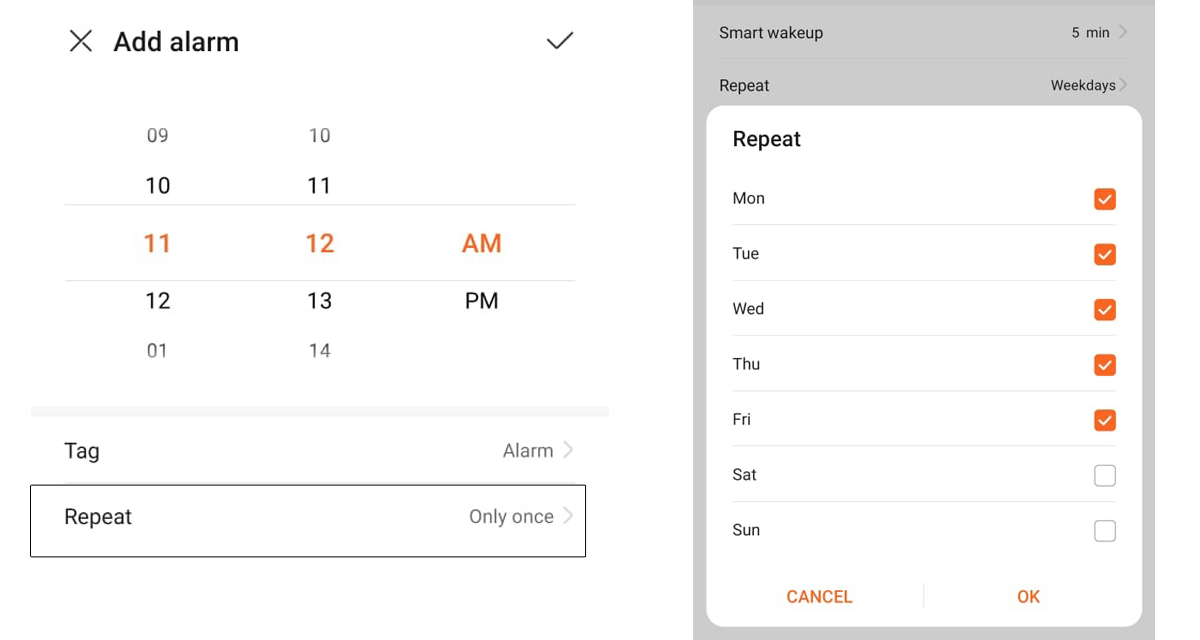Image resolution: width=1200 pixels, height=640 pixels.
Task: Uncheck Wednesday in Repeat
Action: click(x=1104, y=309)
